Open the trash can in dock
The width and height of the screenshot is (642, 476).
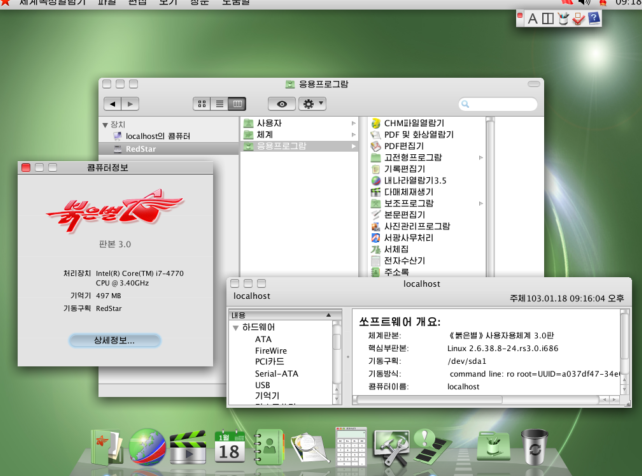click(534, 447)
